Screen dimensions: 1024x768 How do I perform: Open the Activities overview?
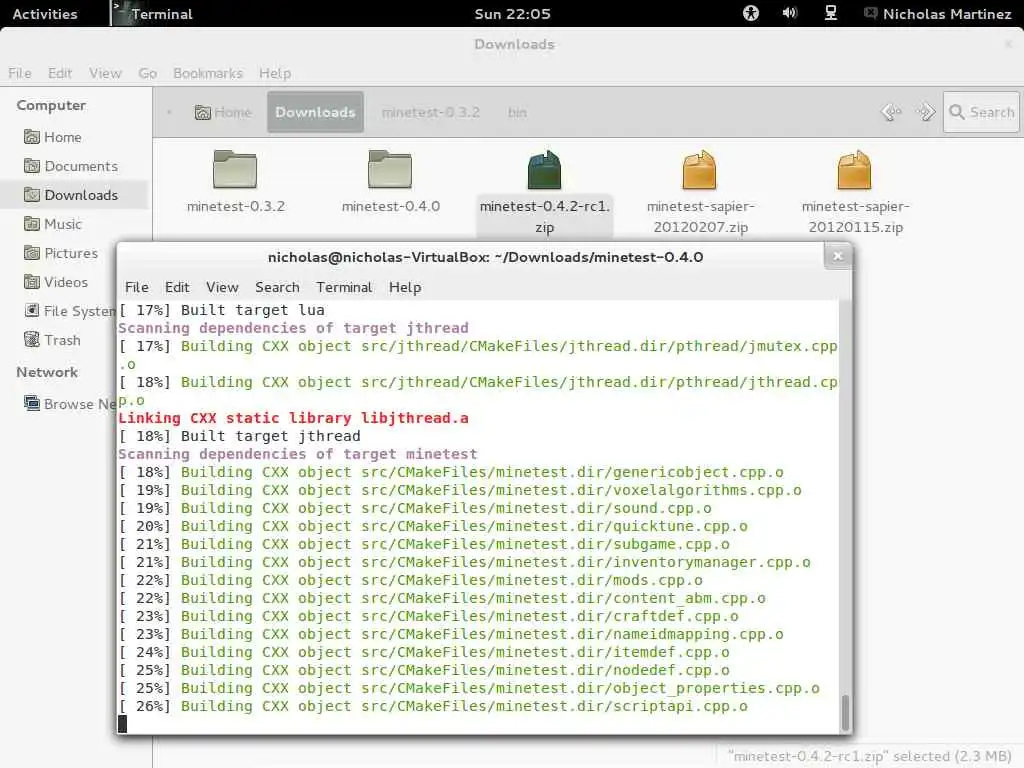(45, 14)
